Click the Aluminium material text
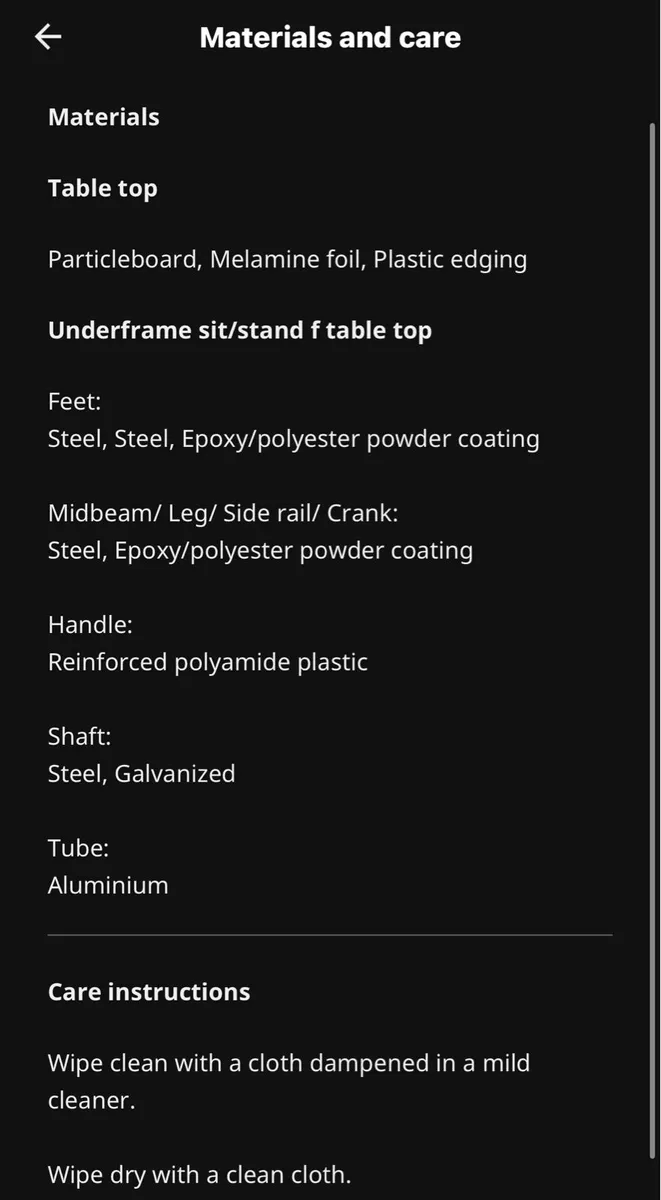The width and height of the screenshot is (661, 1200). pos(108,885)
